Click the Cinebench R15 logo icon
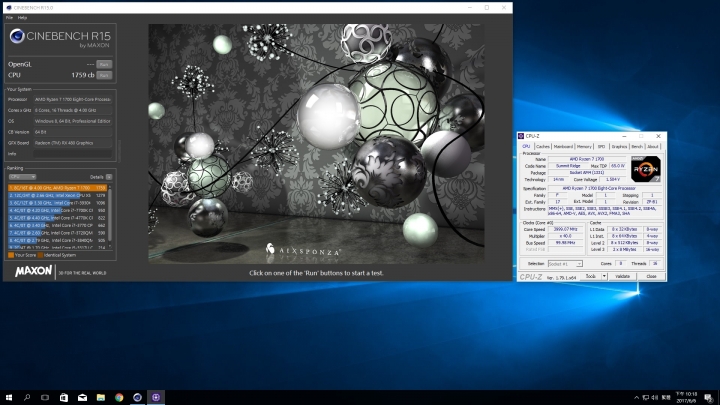The height and width of the screenshot is (405, 720). click(x=17, y=36)
